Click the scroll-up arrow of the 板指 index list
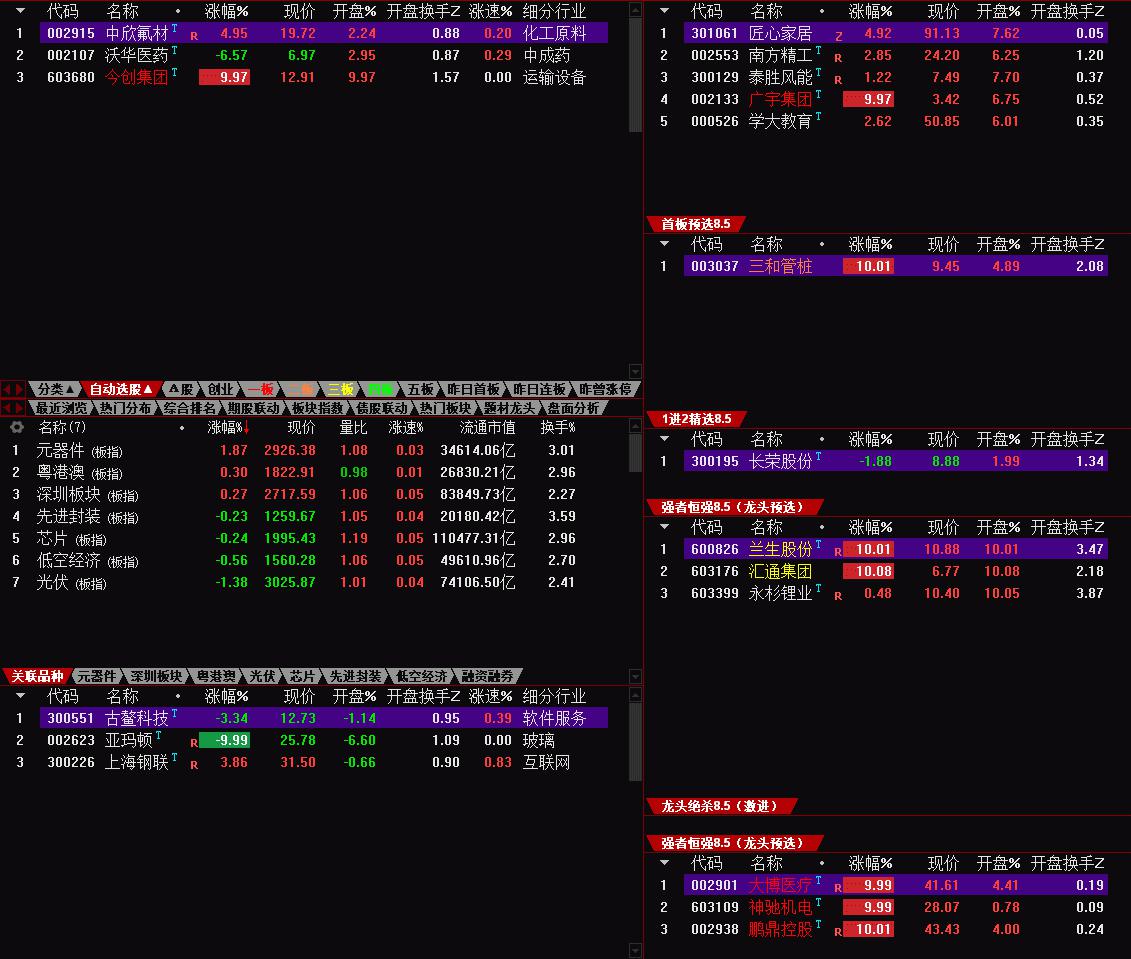 (x=635, y=426)
